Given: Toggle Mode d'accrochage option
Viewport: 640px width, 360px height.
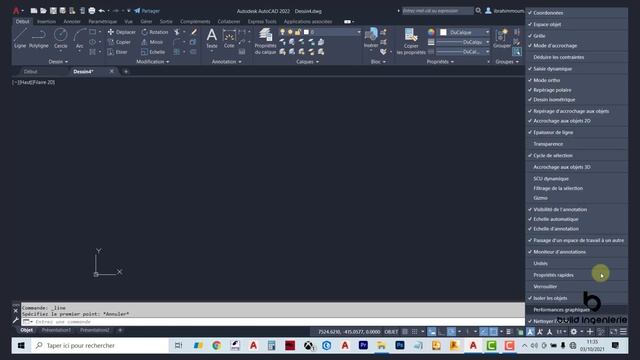Looking at the screenshot, I should pos(576,46).
